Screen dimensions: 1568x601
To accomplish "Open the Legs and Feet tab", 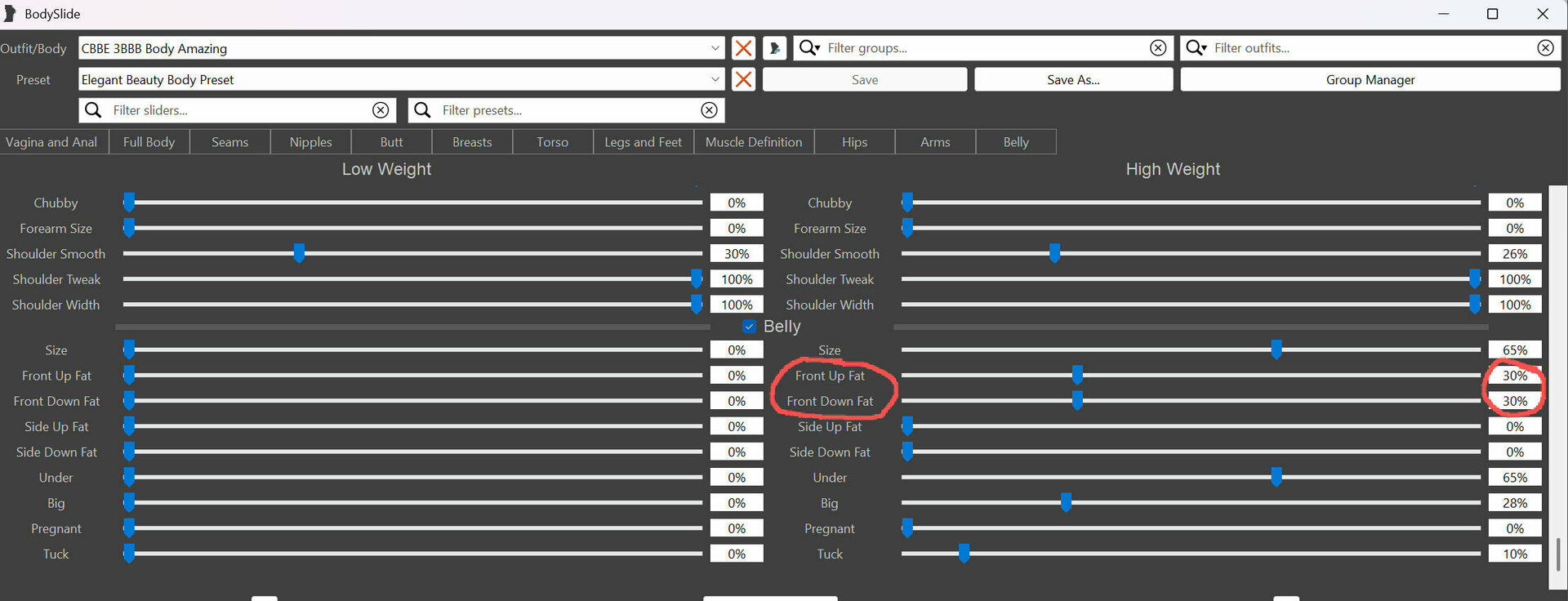I will [643, 142].
